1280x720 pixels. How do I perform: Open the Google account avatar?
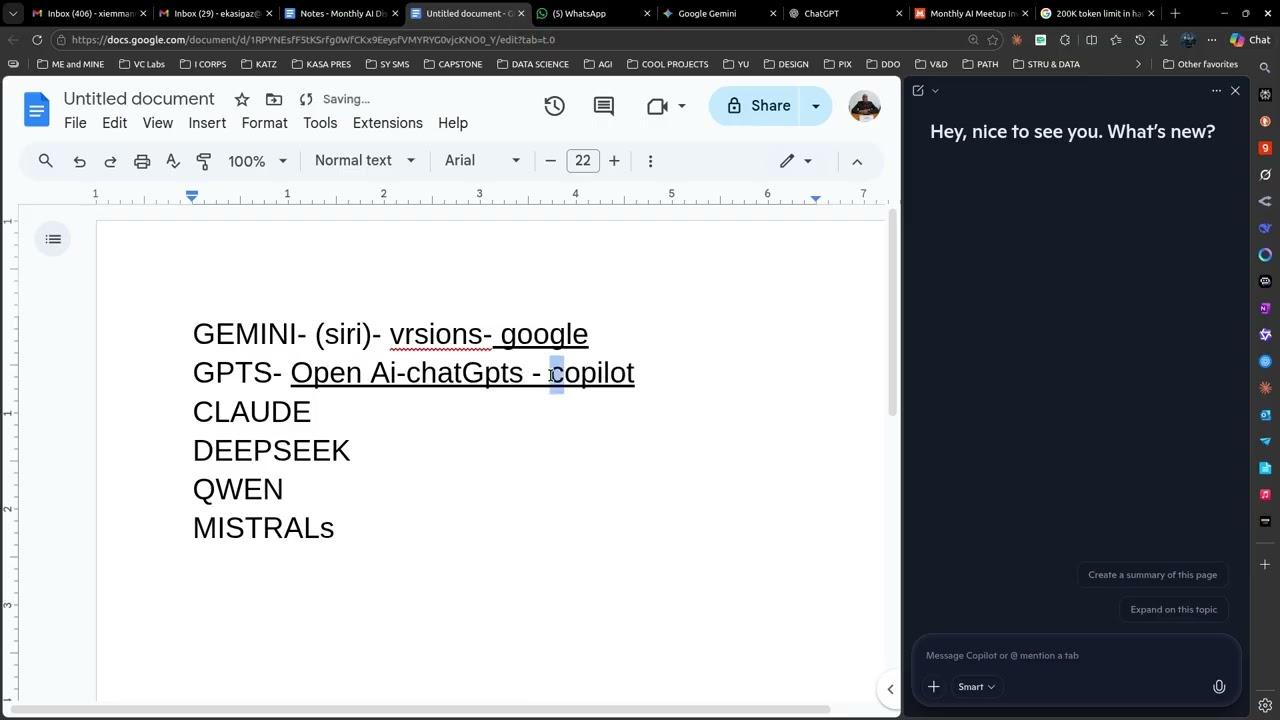(864, 106)
